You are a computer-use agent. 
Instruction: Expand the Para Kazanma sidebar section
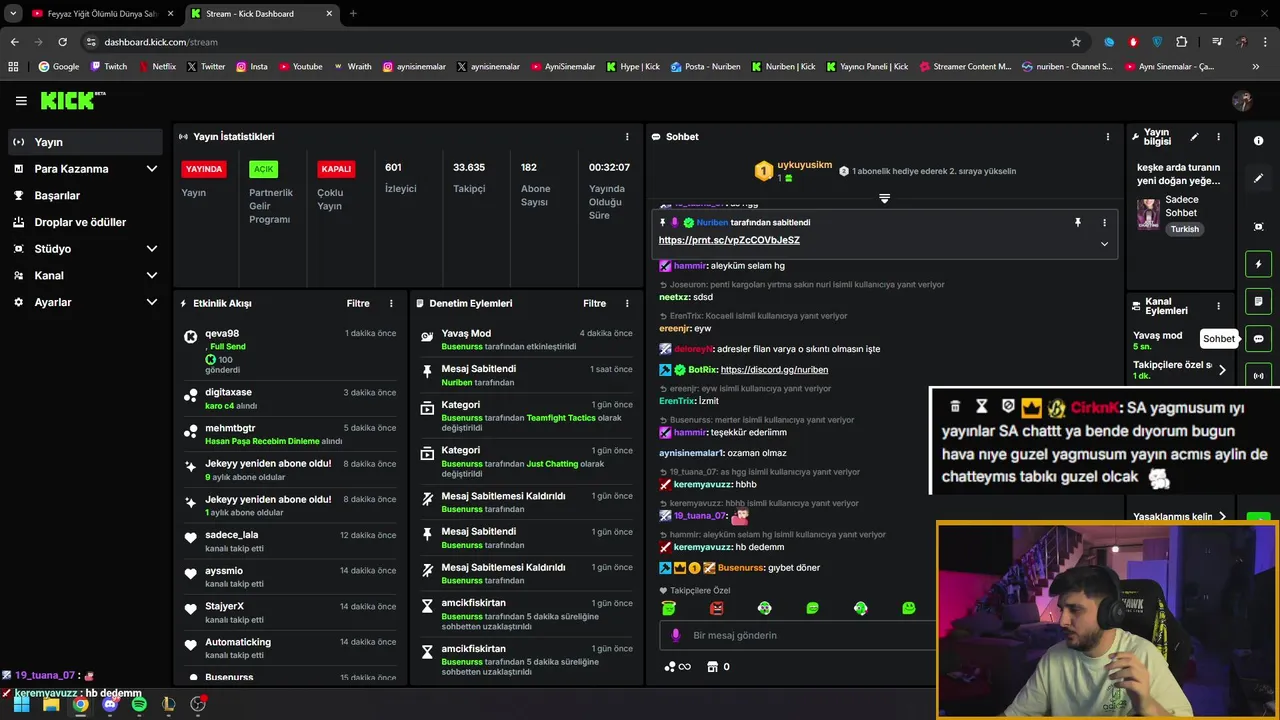(85, 169)
